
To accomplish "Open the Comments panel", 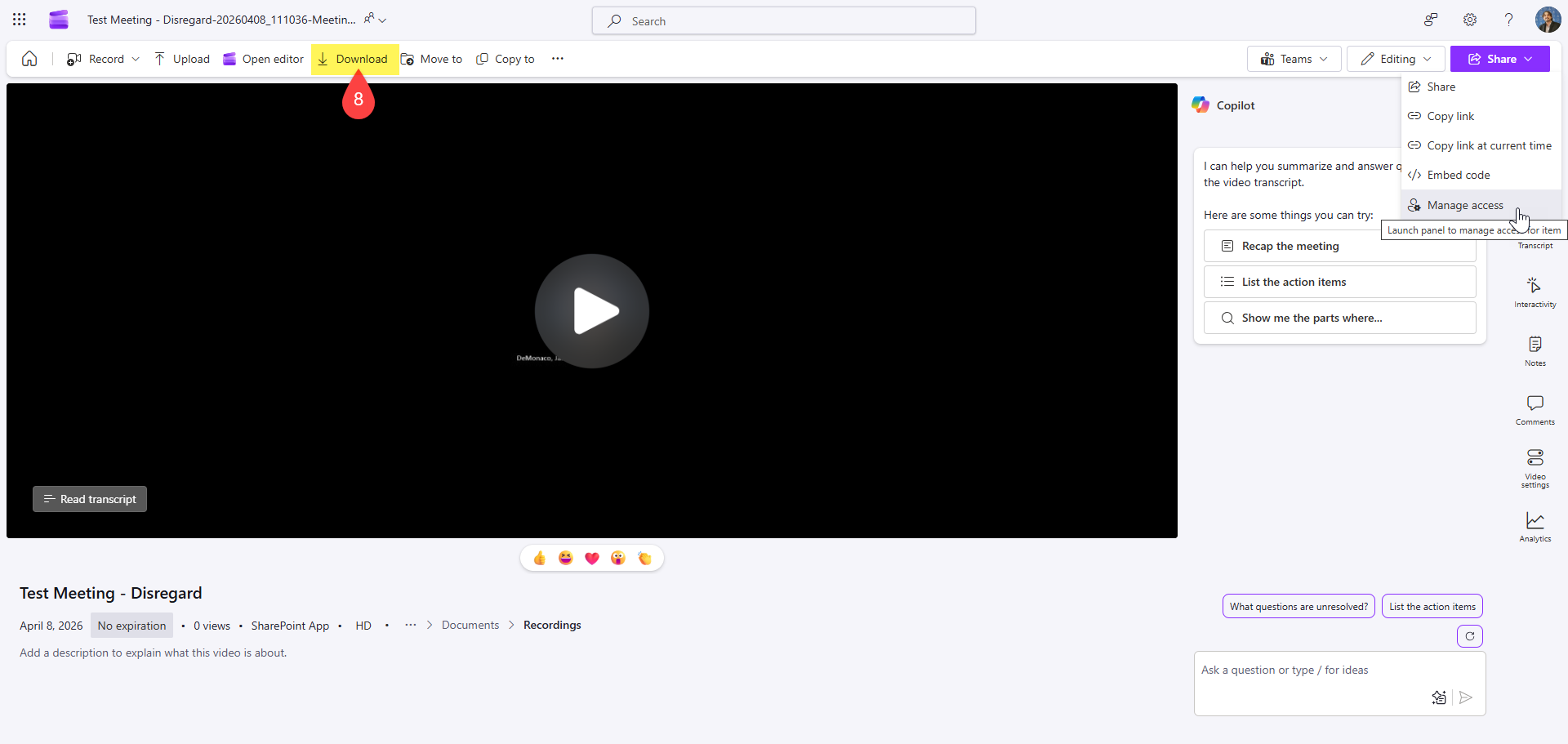I will click(1535, 409).
